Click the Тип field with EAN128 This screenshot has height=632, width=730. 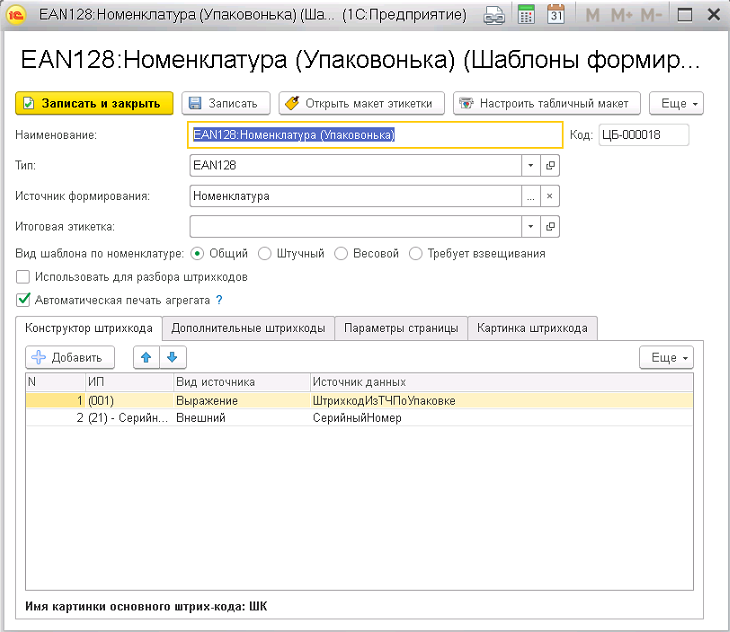[356, 165]
